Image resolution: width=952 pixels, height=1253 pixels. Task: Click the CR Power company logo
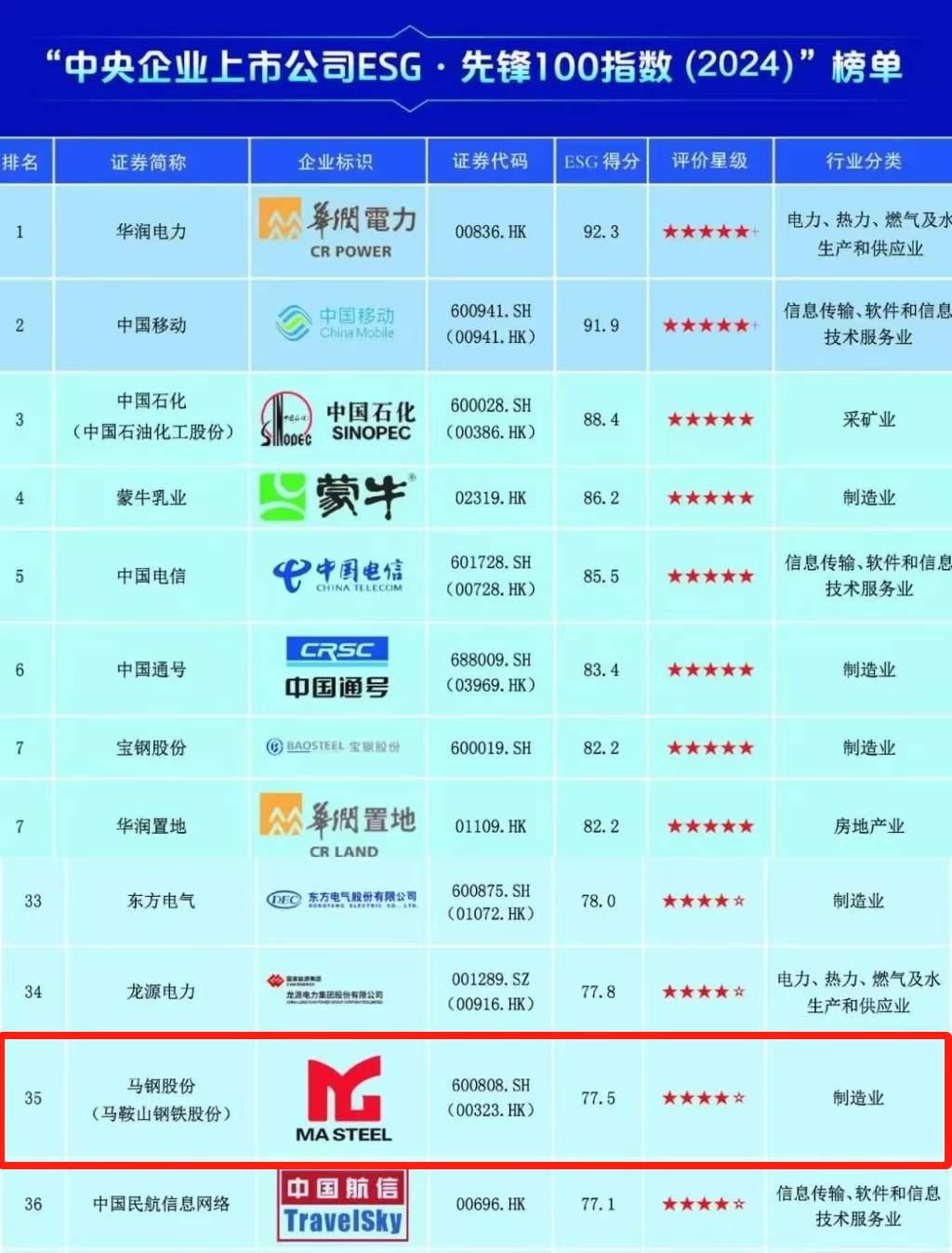point(337,229)
